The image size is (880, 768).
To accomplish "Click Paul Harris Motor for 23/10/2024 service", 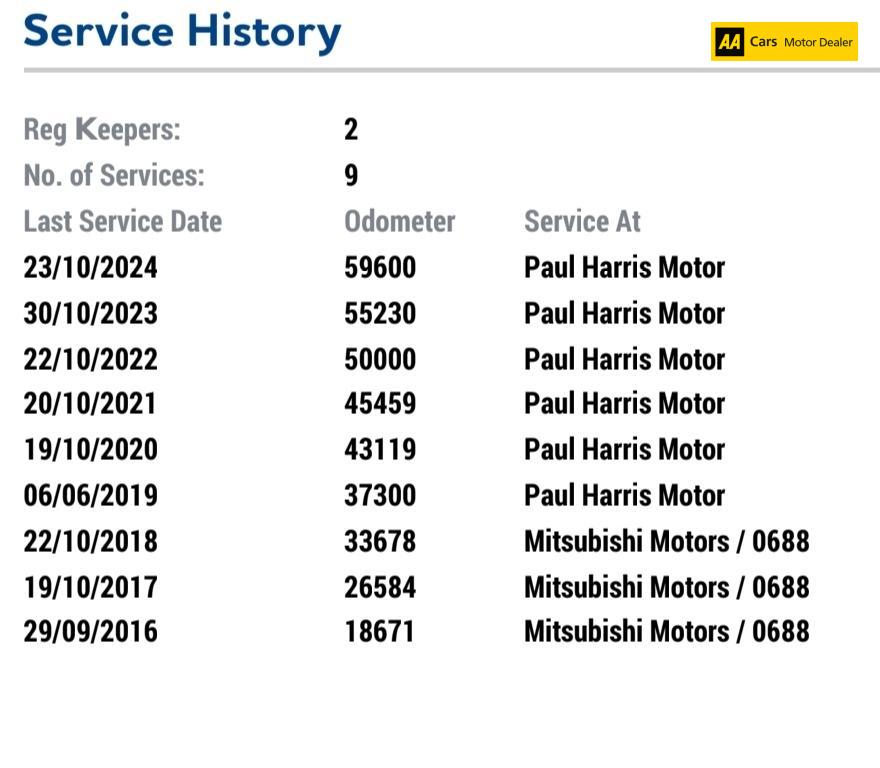I will (624, 267).
